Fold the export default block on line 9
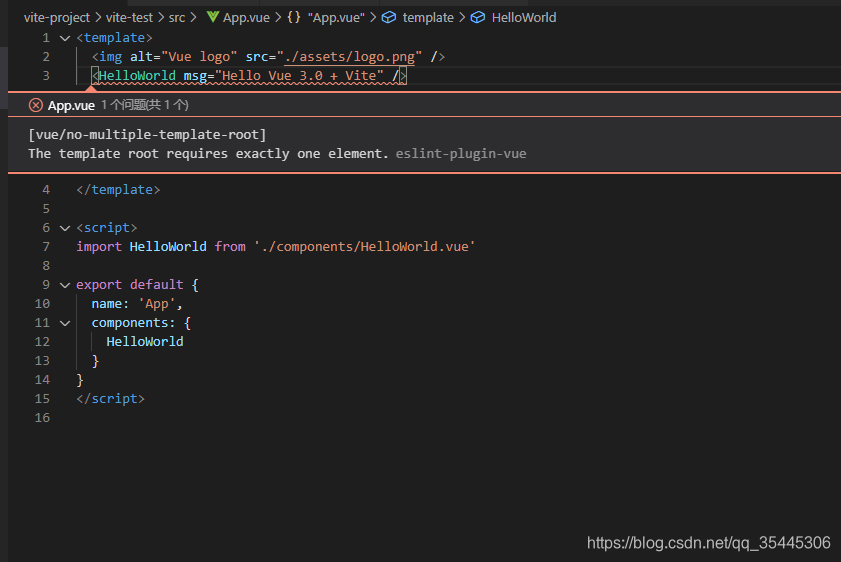The height and width of the screenshot is (562, 841). coord(65,285)
